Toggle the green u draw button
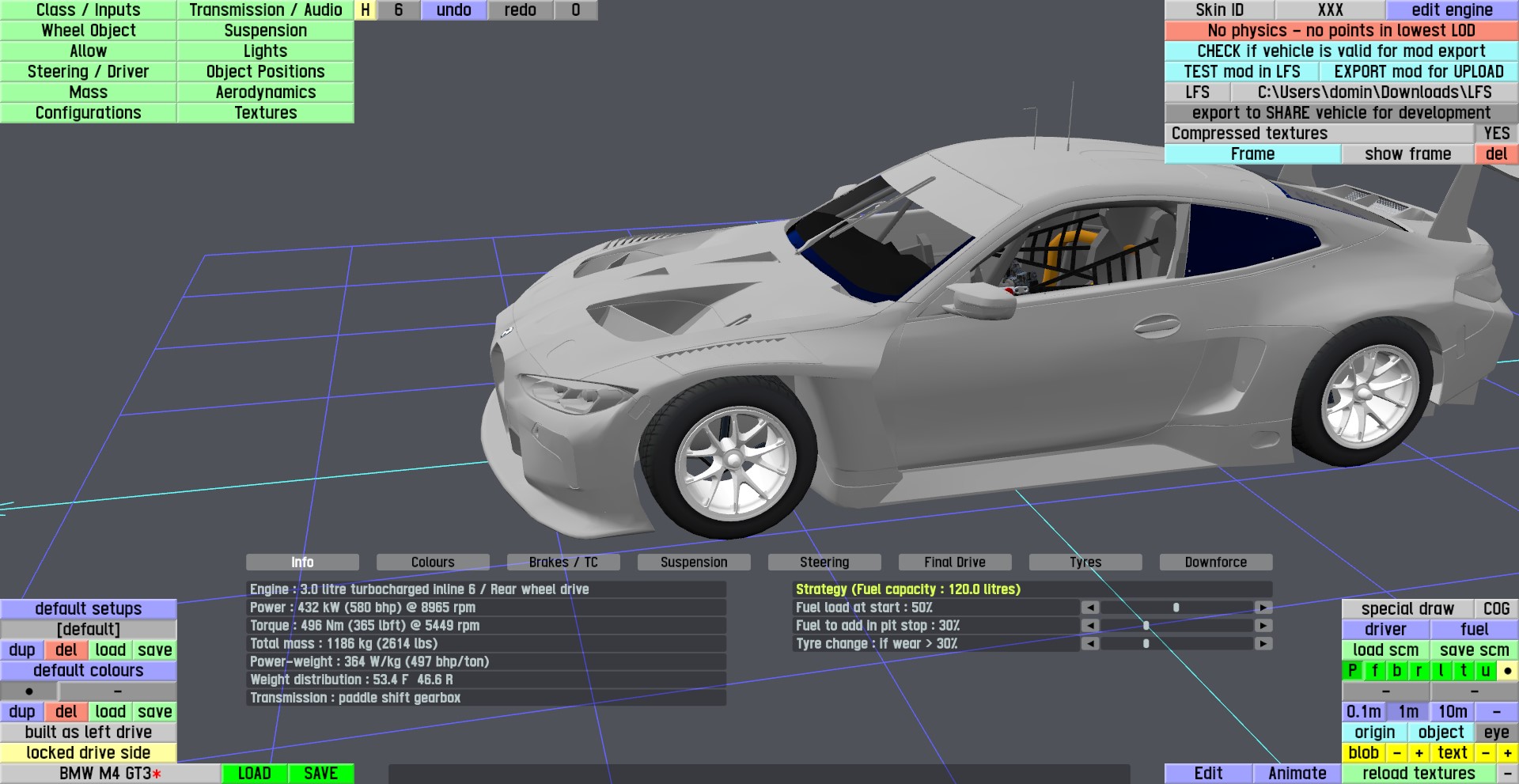This screenshot has width=1519, height=784. (x=1486, y=671)
